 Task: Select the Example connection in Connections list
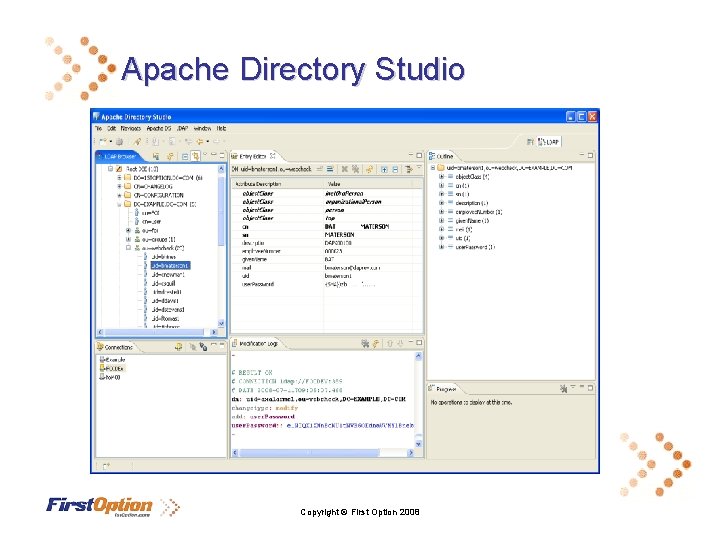click(112, 360)
